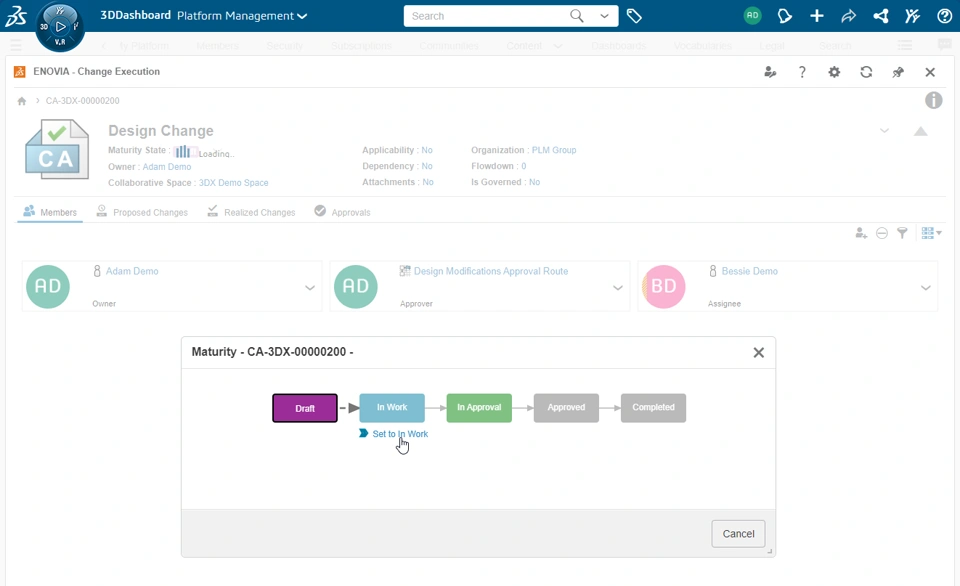The image size is (960, 586).
Task: Close the Maturity dialog
Action: coord(759,352)
